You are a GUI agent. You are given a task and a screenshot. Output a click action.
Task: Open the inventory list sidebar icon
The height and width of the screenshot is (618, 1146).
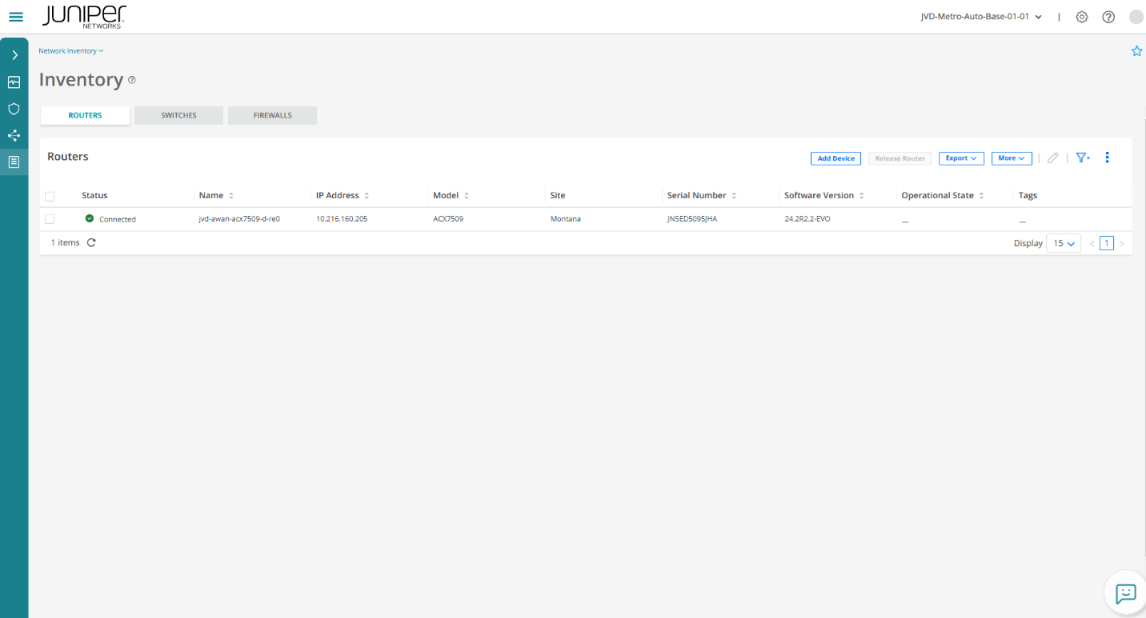point(14,162)
